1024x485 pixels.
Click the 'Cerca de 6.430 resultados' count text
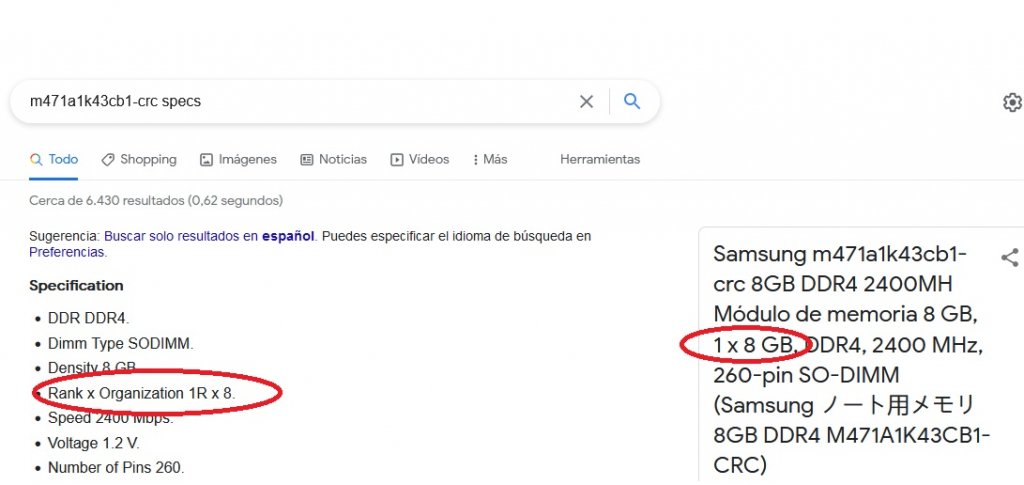pyautogui.click(x=155, y=200)
